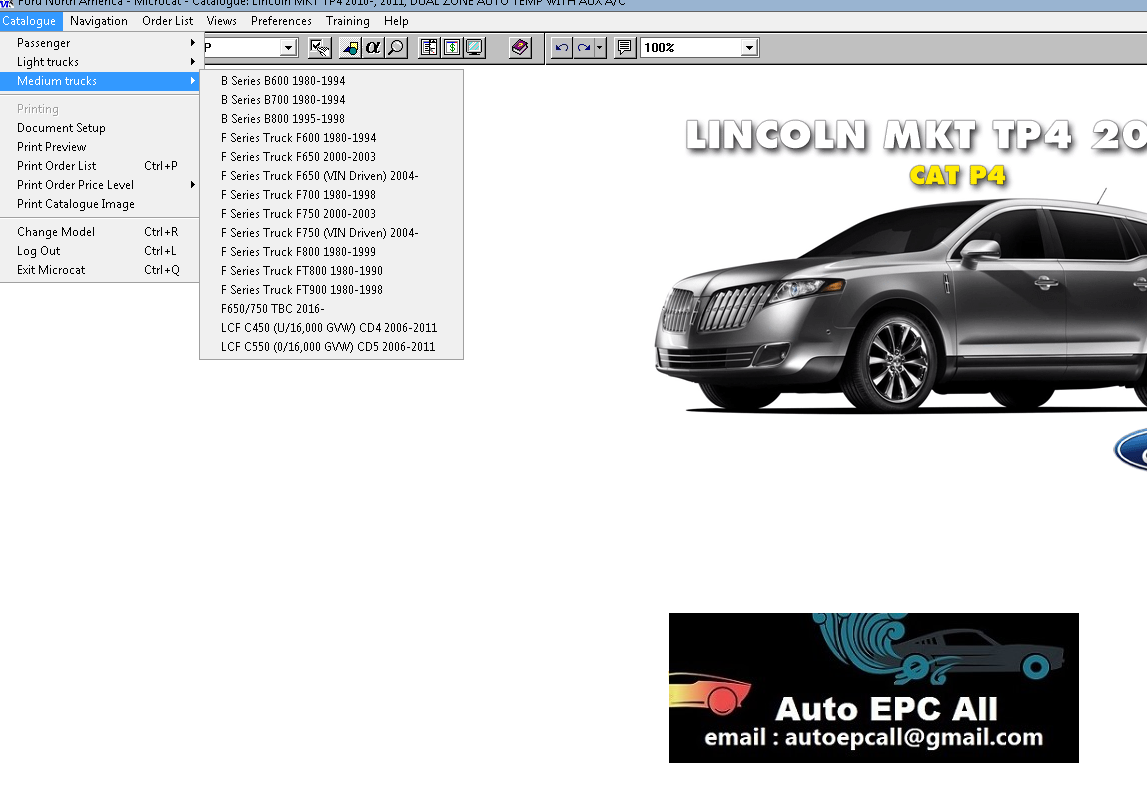
Task: Select F Series Truck F700 1980-1998
Action: 331,195
